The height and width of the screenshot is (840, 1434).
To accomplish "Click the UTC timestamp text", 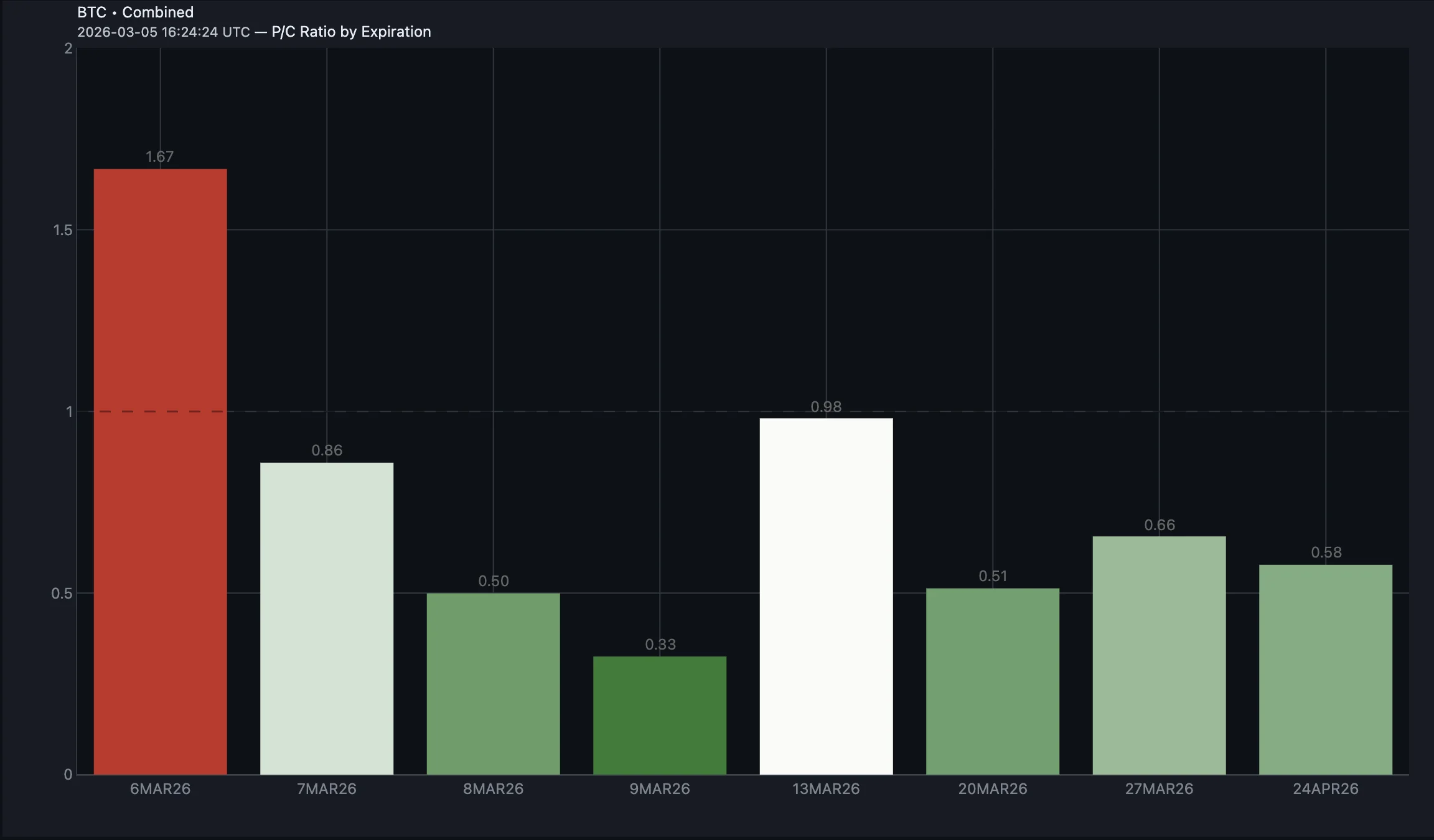I will (x=163, y=32).
